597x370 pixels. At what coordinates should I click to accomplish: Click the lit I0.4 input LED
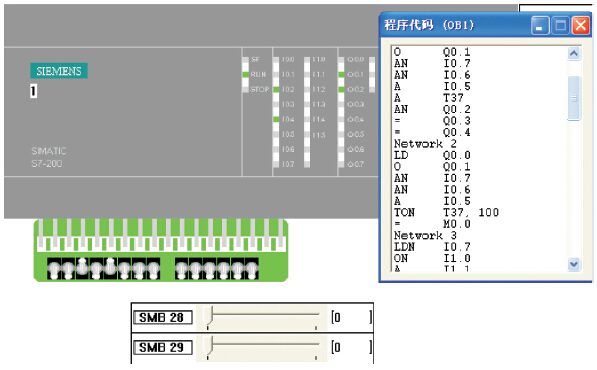[276, 119]
